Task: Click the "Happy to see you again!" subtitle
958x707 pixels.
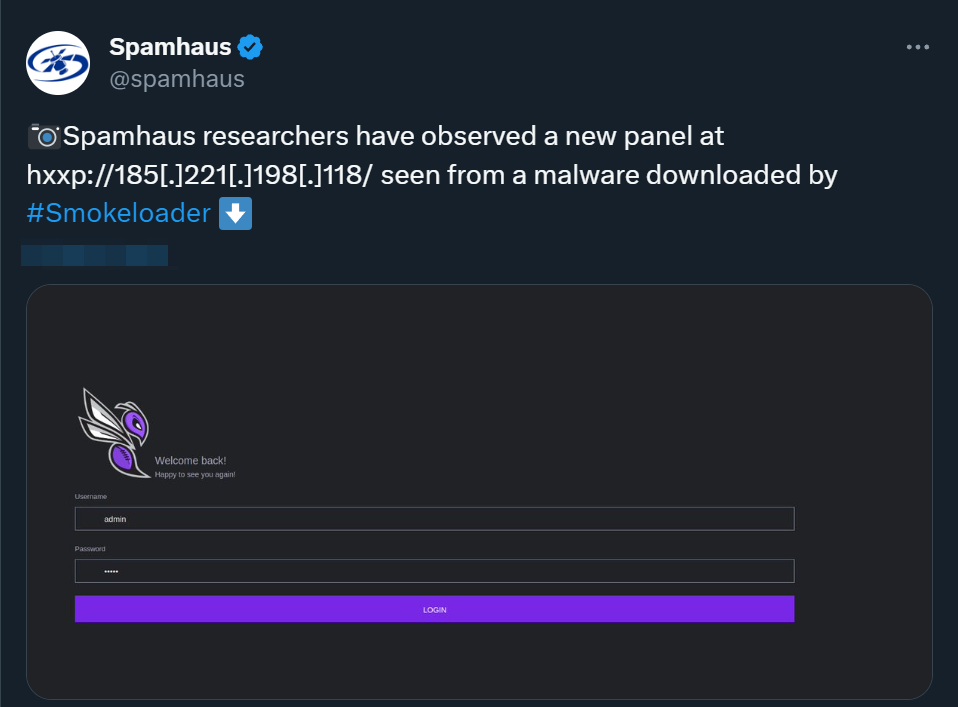Action: (195, 475)
